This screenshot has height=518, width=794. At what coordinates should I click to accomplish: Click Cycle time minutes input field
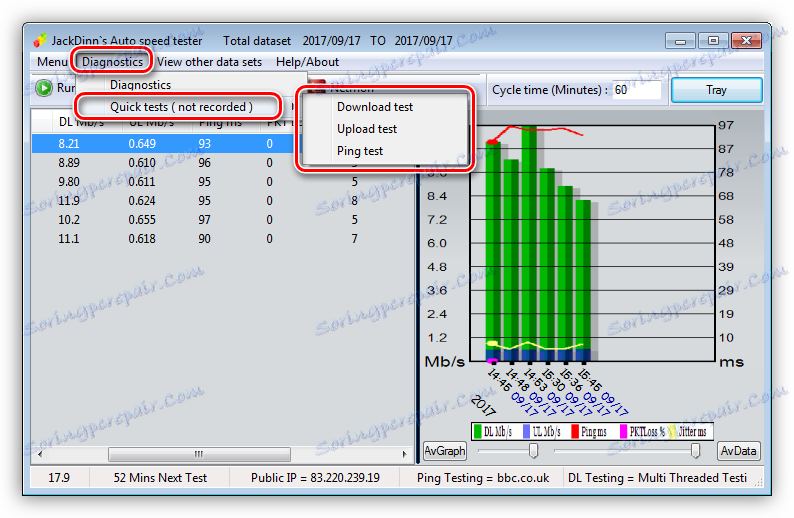pos(636,90)
